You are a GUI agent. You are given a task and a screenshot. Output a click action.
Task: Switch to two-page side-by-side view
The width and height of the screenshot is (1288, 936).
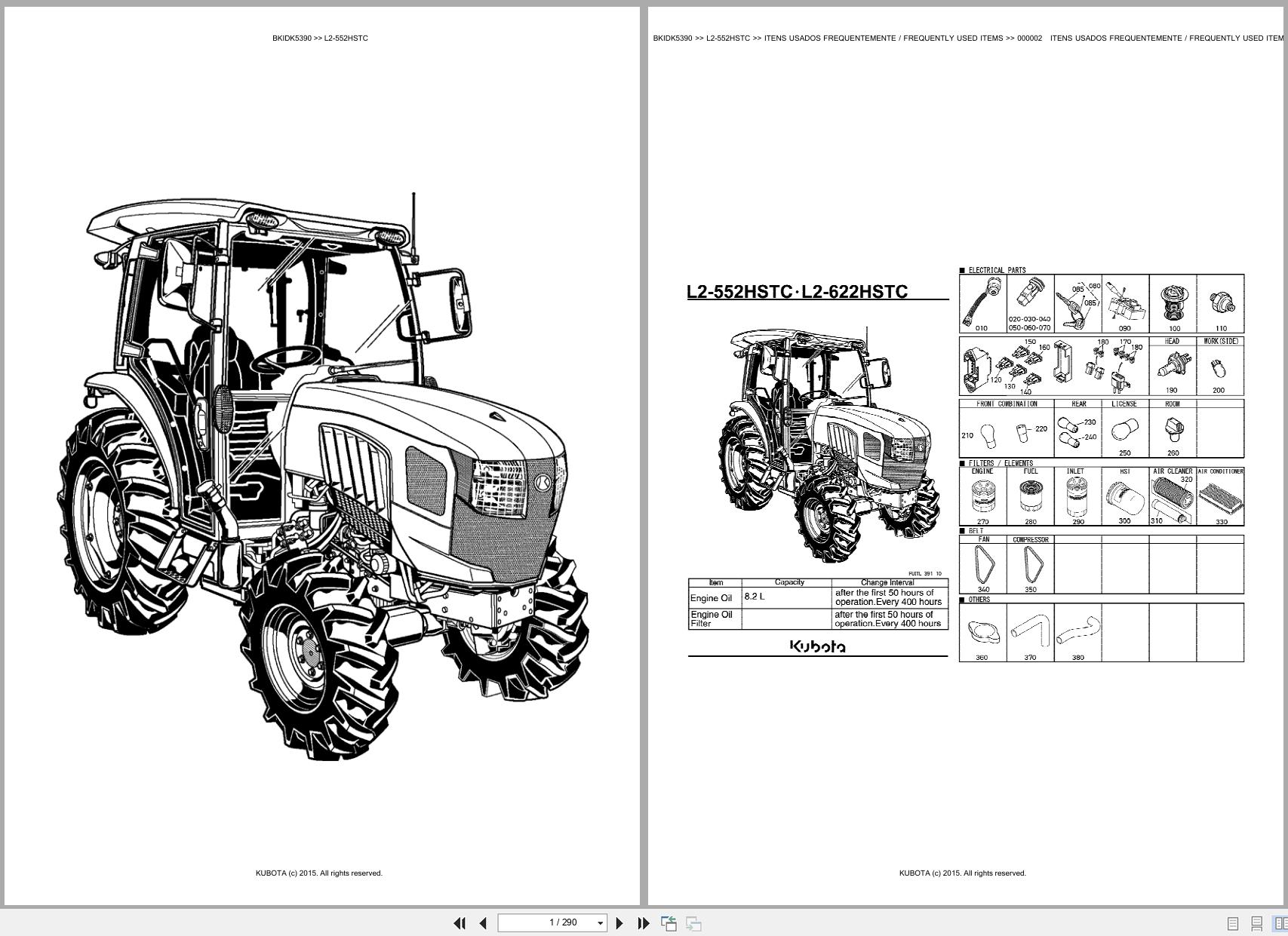(1280, 923)
